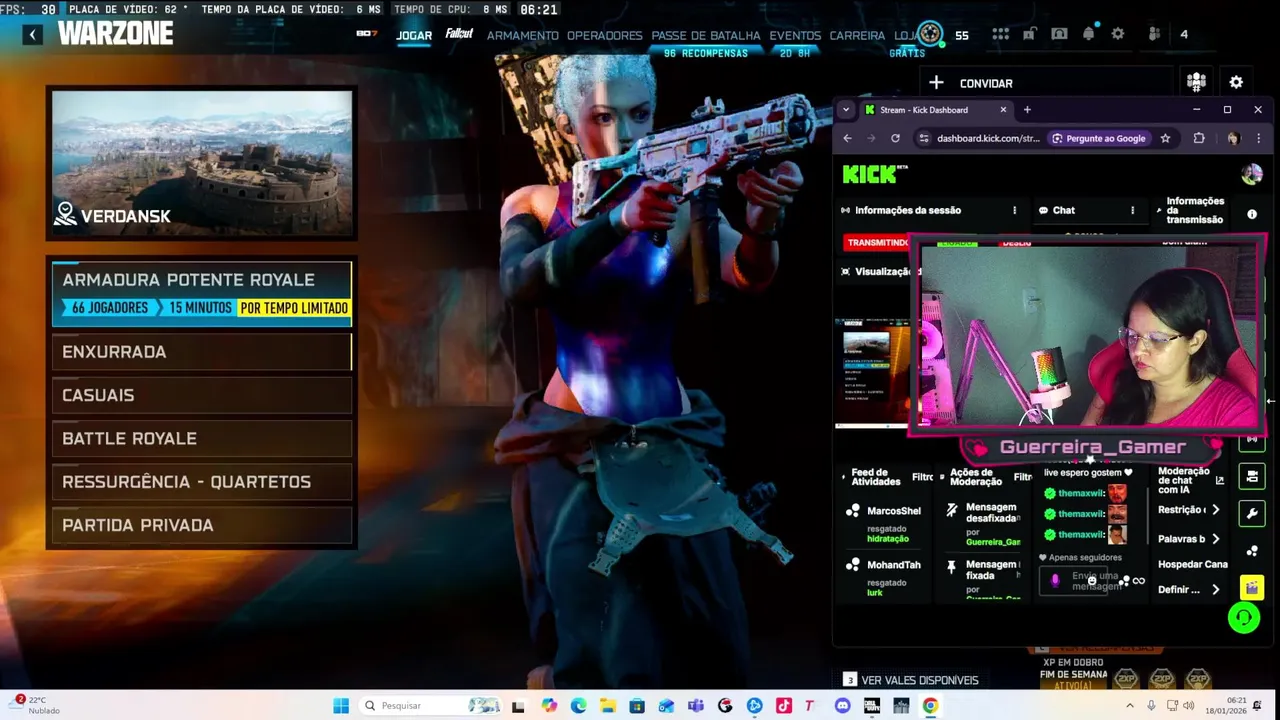
Task: Select the ENXURRADA game mode
Action: pyautogui.click(x=202, y=352)
